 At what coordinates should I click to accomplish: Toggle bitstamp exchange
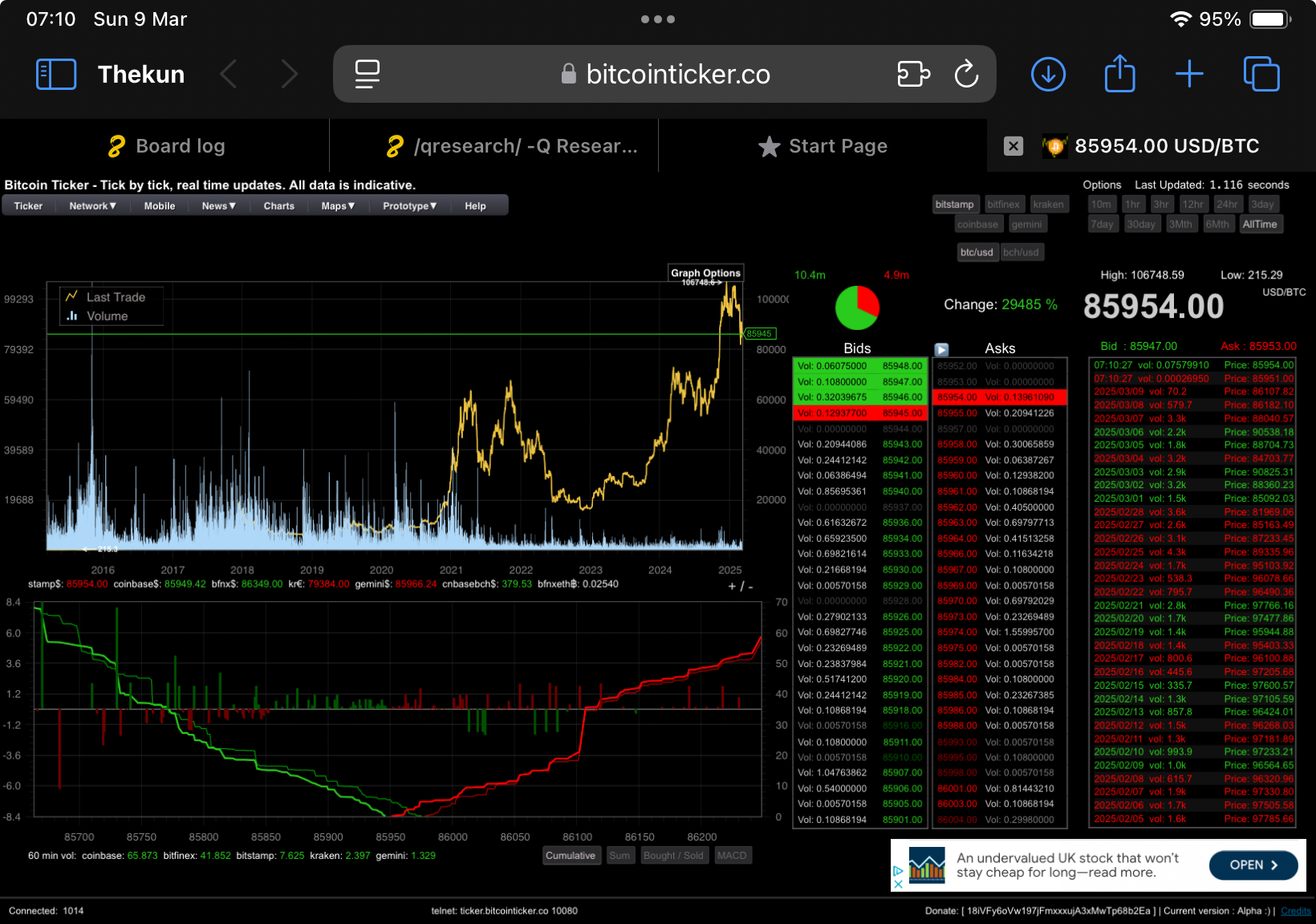[x=954, y=205]
